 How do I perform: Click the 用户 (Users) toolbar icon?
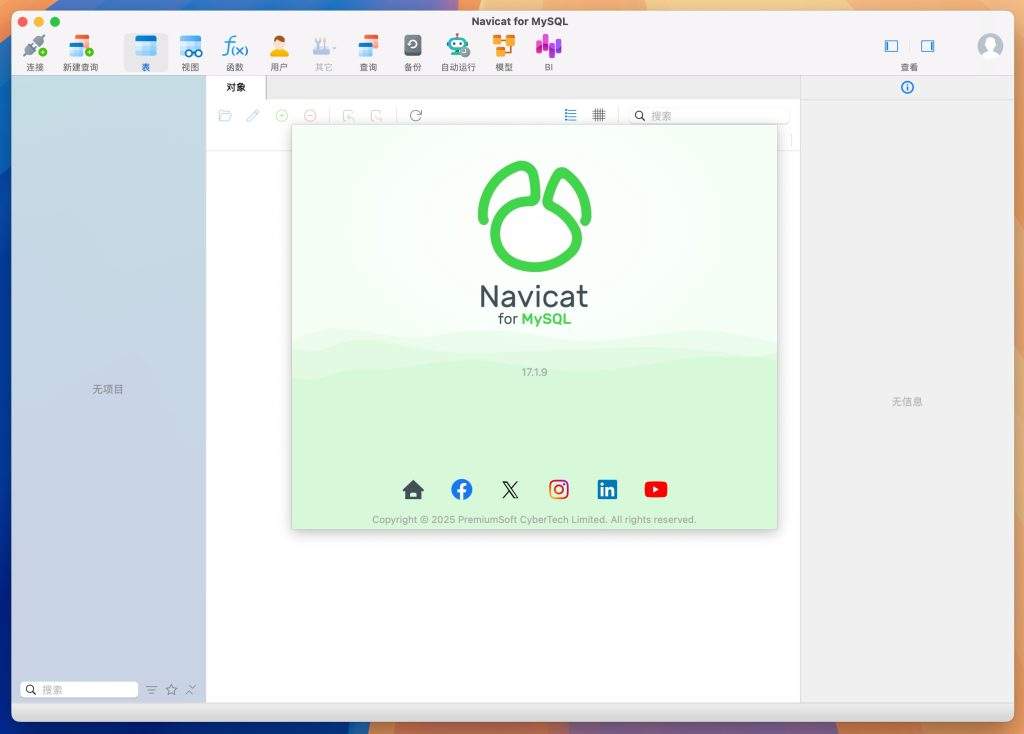point(279,52)
